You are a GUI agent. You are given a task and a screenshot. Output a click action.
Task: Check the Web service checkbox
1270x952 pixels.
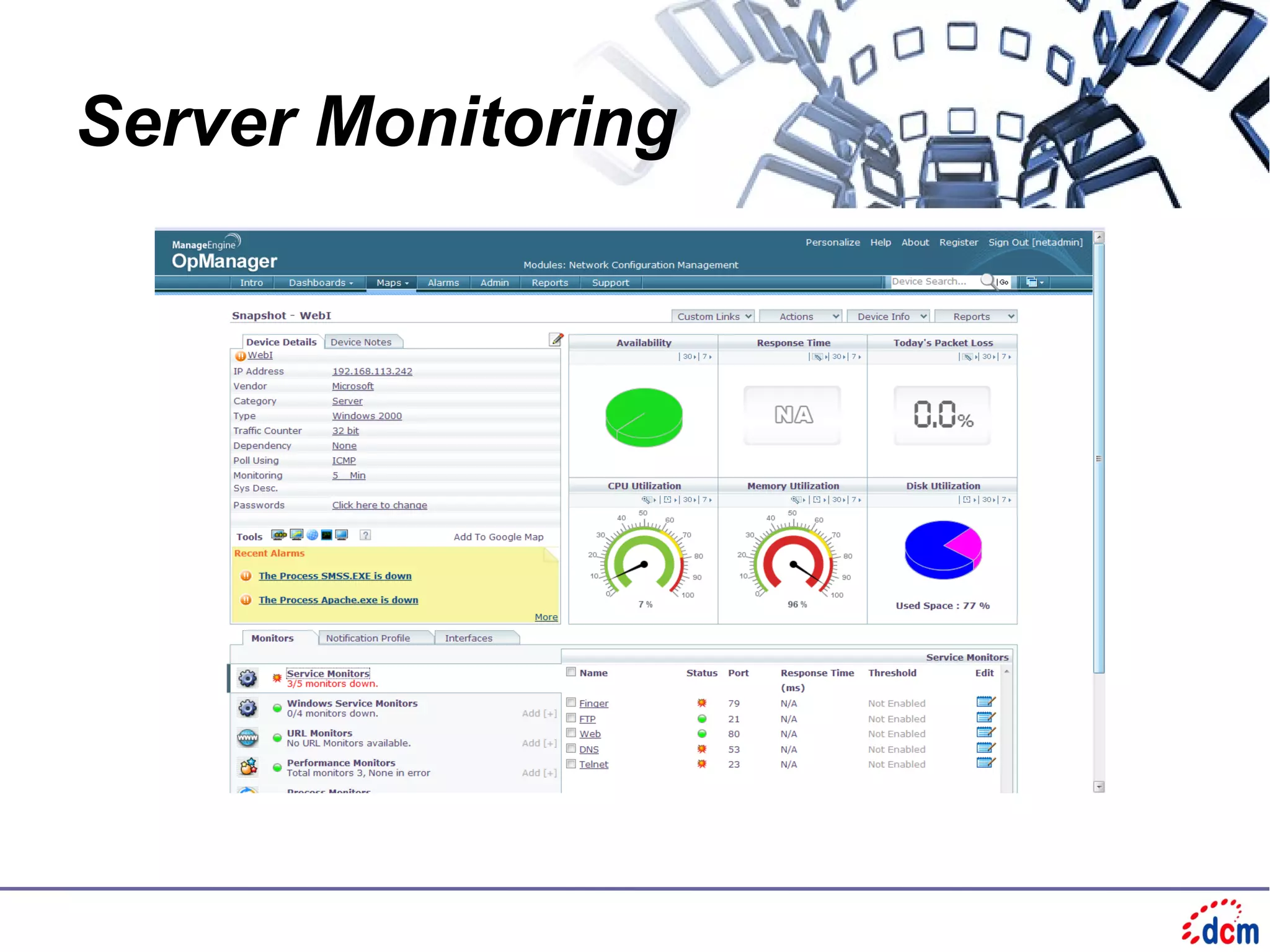coord(571,732)
